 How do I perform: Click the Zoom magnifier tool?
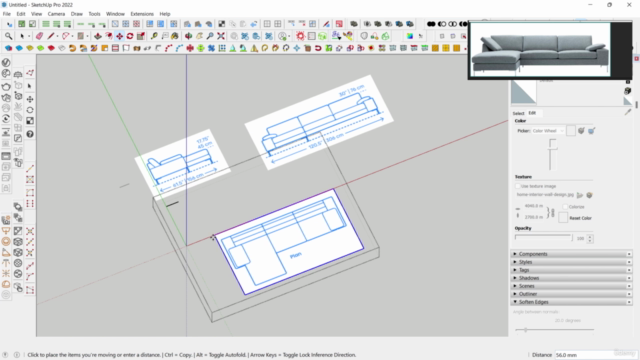tap(210, 36)
